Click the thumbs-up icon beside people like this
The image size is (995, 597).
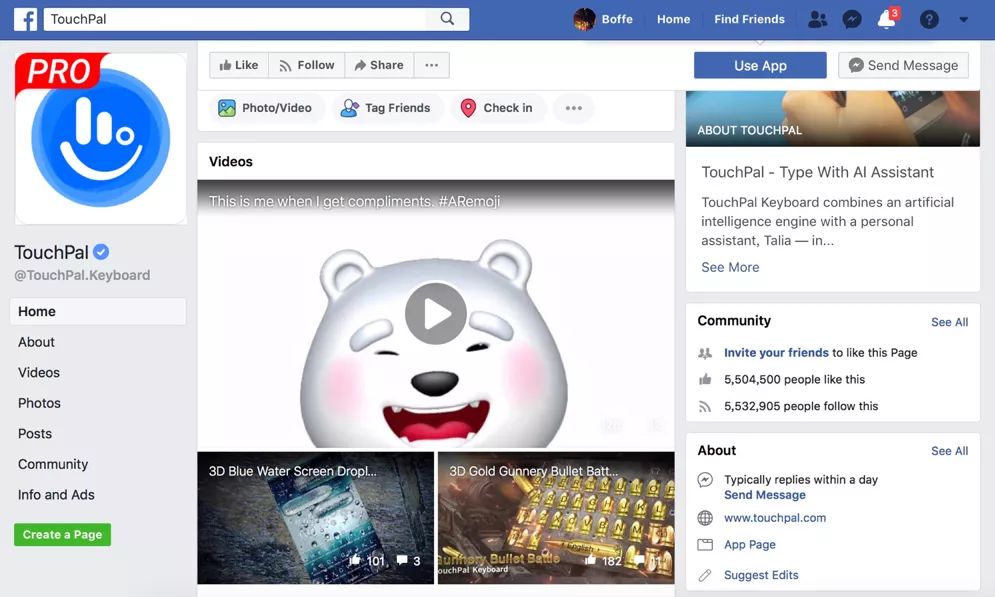(x=705, y=379)
